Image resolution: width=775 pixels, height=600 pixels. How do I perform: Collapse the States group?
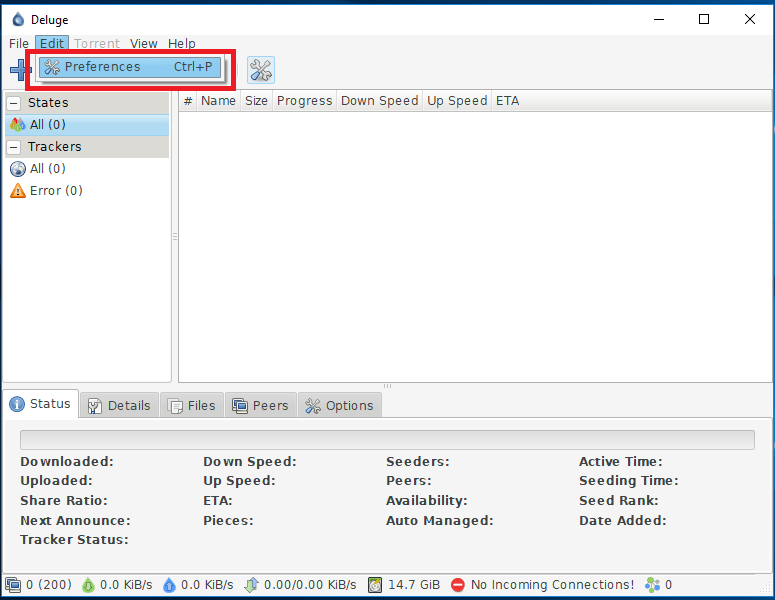[x=14, y=103]
